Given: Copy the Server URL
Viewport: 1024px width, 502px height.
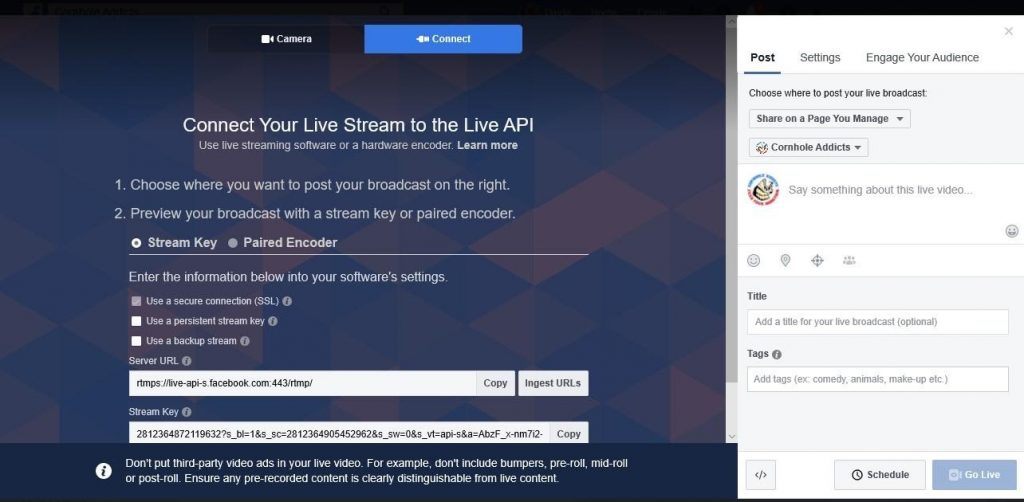Looking at the screenshot, I should [x=495, y=383].
